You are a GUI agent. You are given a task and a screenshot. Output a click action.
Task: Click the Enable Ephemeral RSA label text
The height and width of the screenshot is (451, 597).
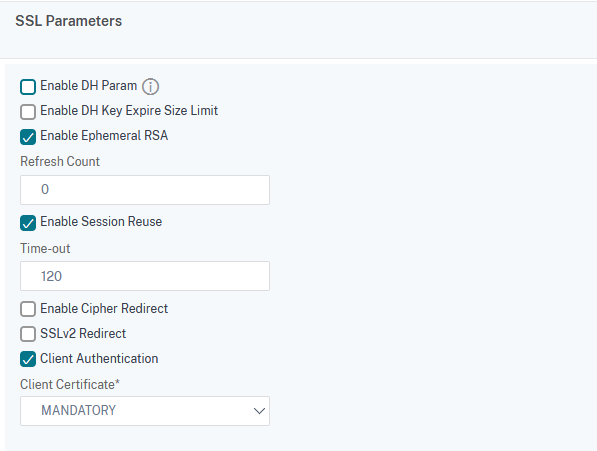(104, 135)
